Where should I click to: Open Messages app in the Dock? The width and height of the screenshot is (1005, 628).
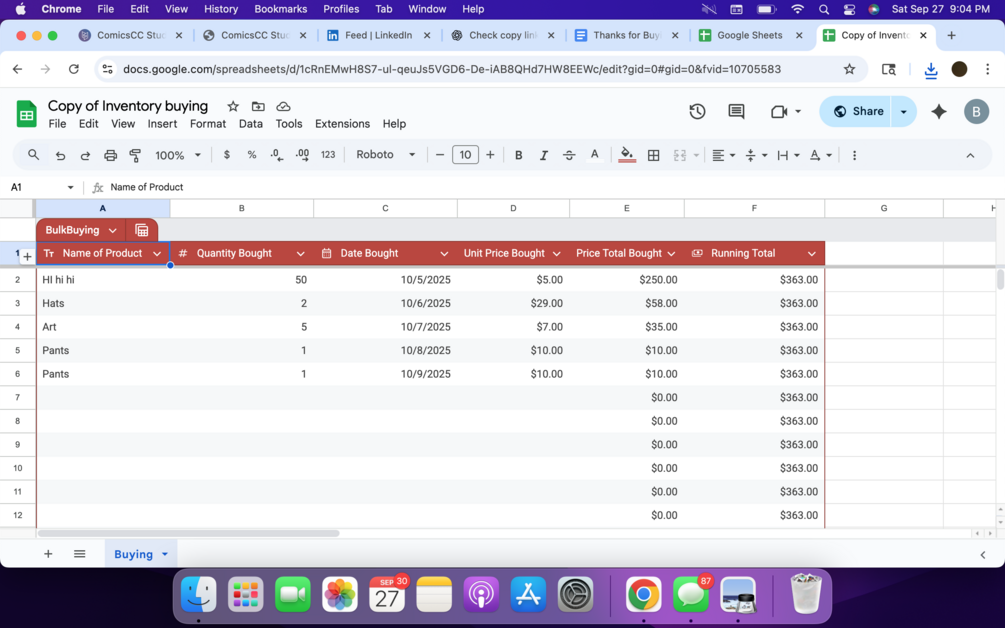691,594
